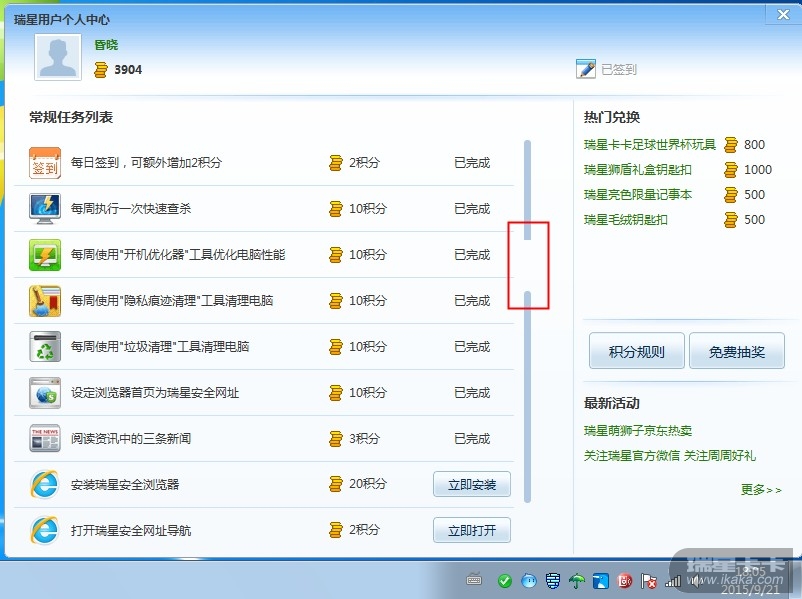Click the 每周执行一次快速查杀 task text

coord(131,209)
